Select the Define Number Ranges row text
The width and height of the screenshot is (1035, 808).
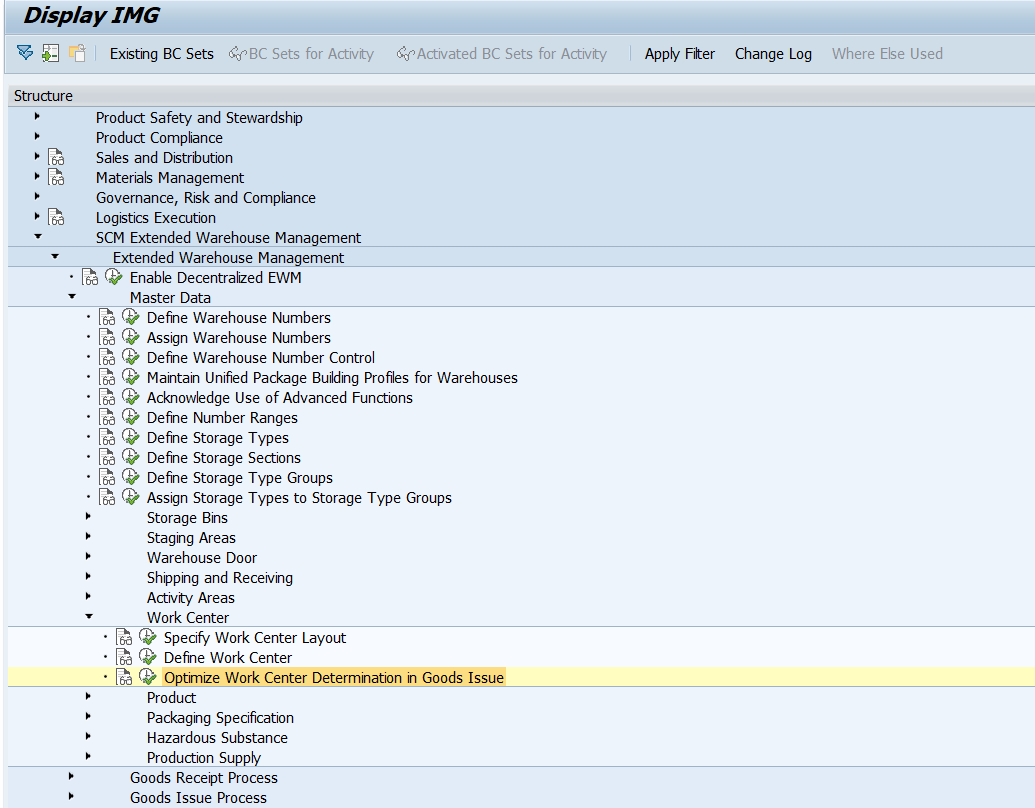222,418
